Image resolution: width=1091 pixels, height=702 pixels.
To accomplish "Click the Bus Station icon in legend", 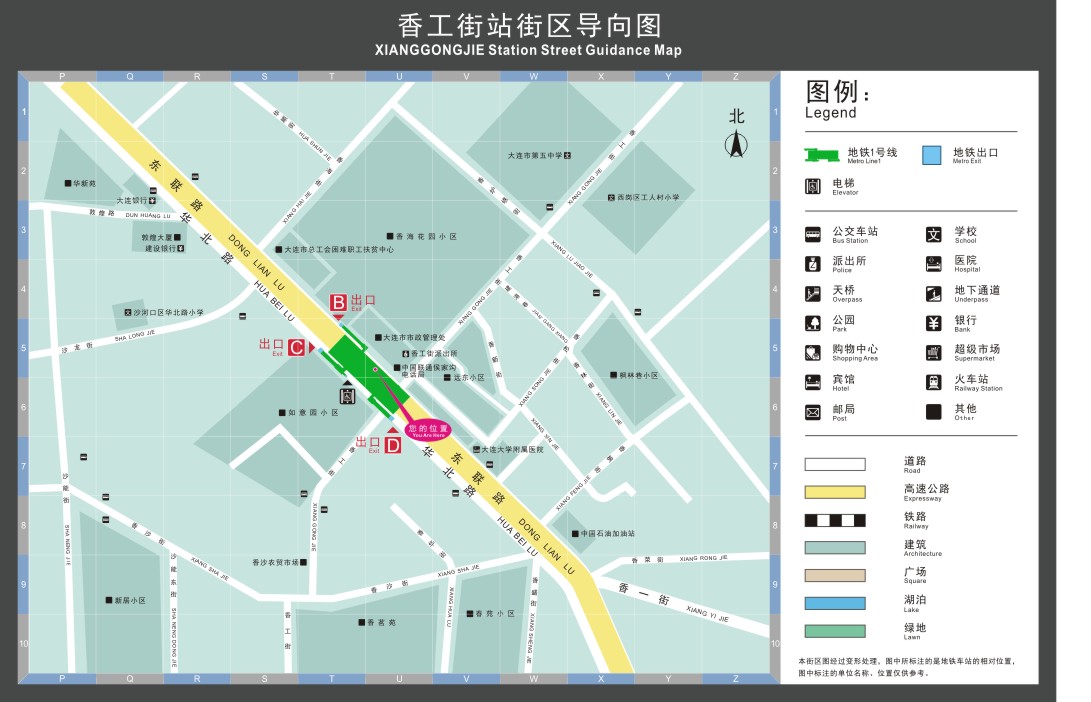I will point(814,235).
